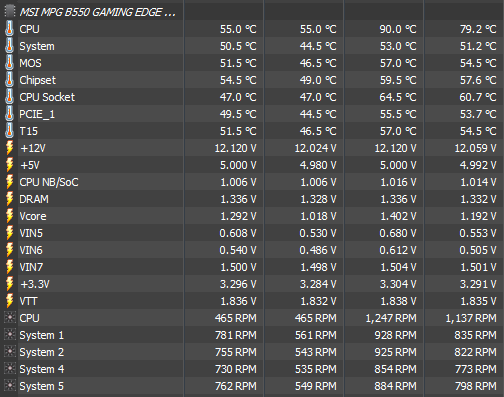The width and height of the screenshot is (504, 397).
Task: Select the VIN6 voltage label
Action: tap(31, 250)
